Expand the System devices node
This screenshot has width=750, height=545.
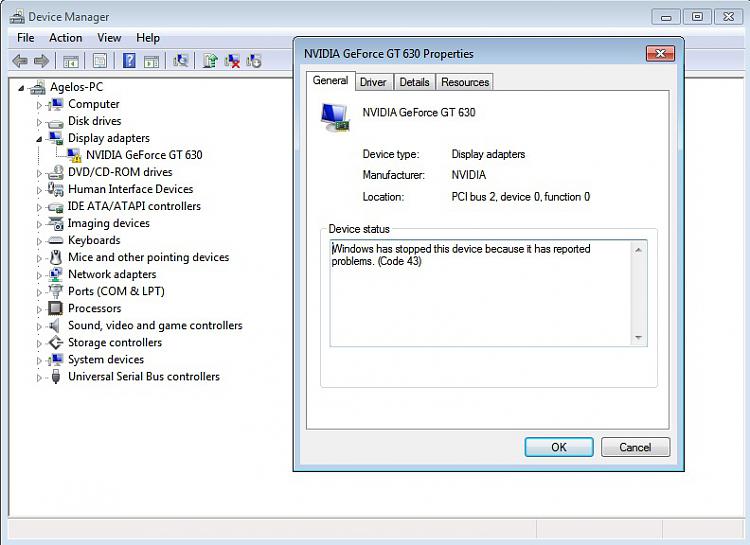[x=39, y=360]
